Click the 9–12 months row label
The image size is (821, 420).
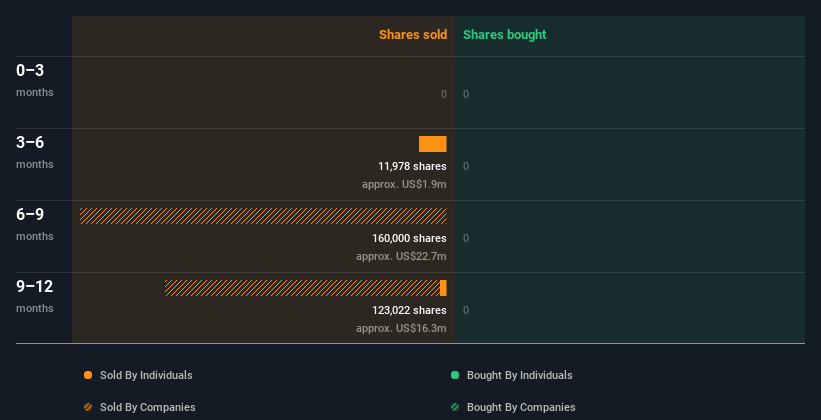pos(35,296)
